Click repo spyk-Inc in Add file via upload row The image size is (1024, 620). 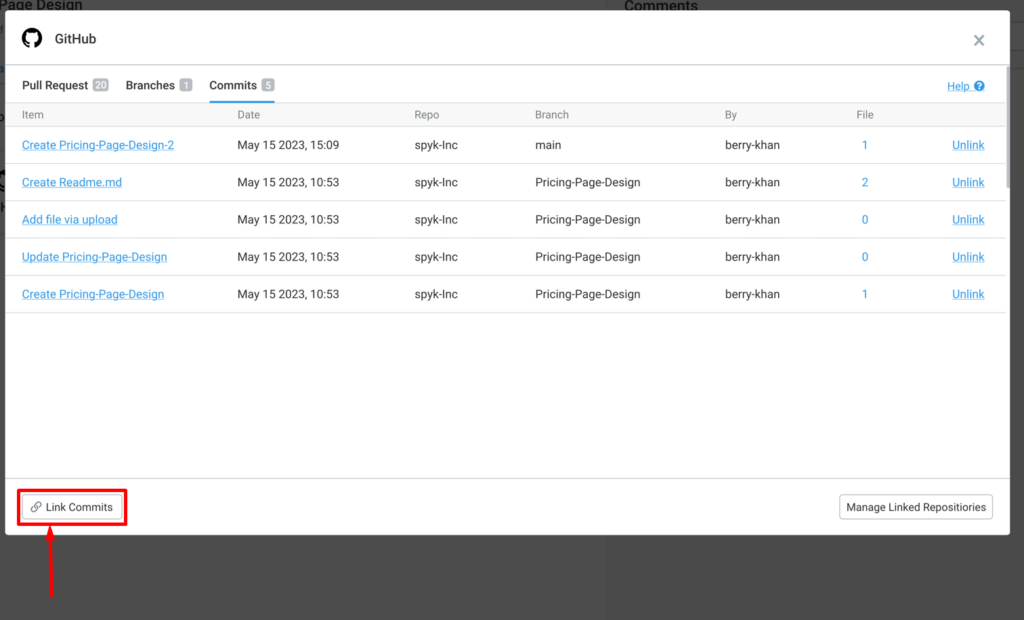tap(436, 220)
